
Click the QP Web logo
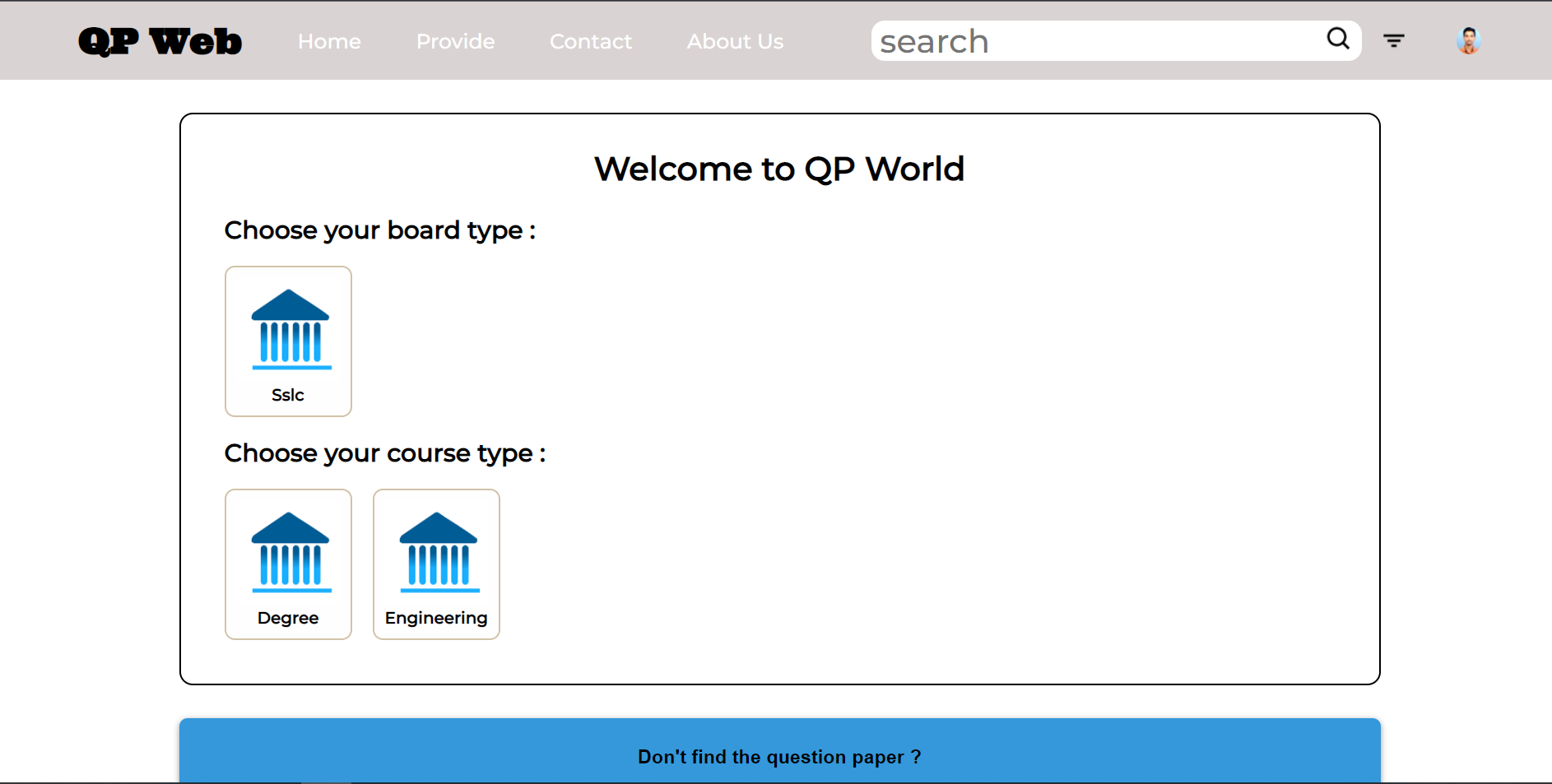tap(160, 39)
